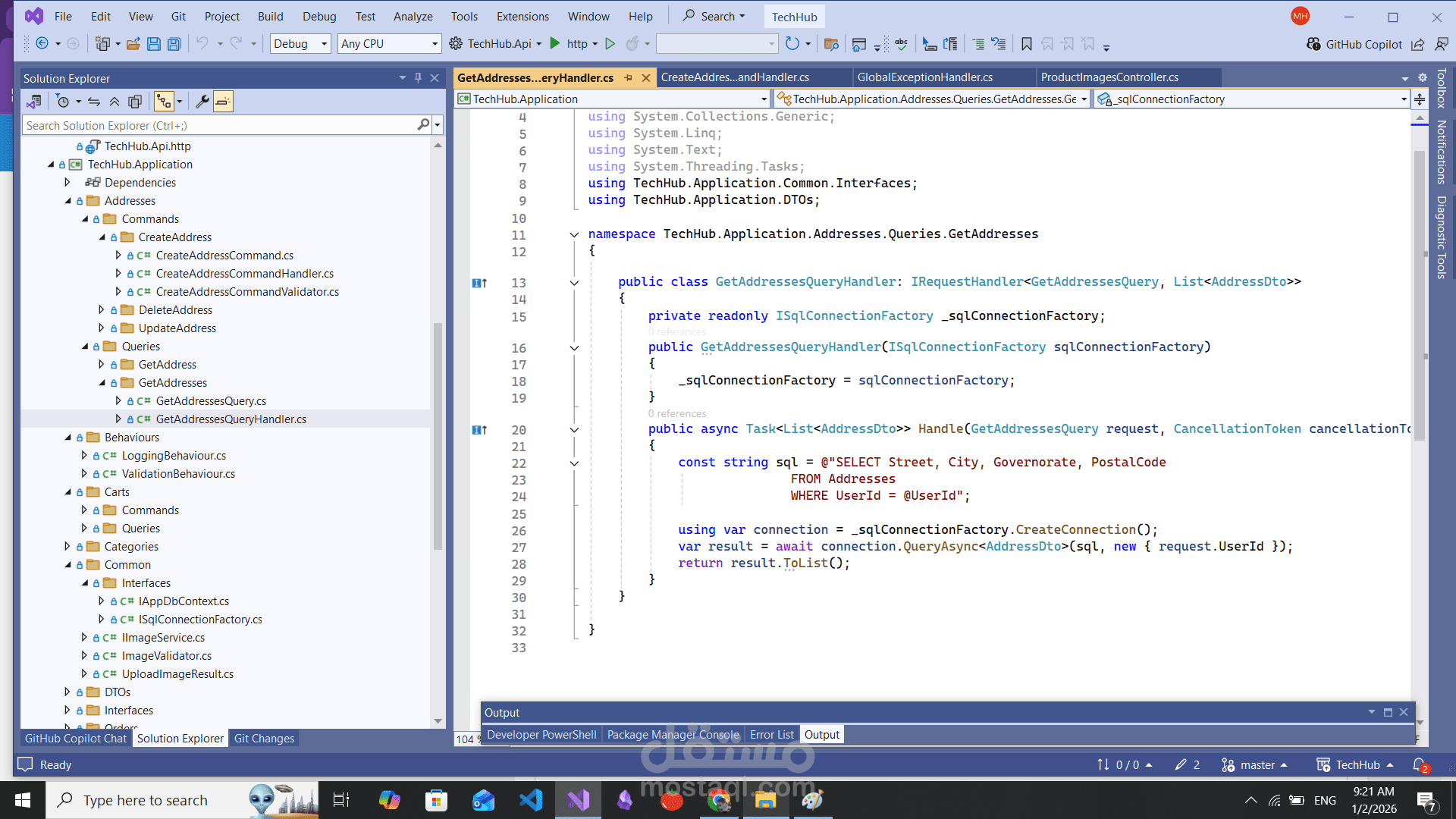1456x819 pixels.
Task: Expand the DeleteAddress folder
Action: (x=101, y=309)
